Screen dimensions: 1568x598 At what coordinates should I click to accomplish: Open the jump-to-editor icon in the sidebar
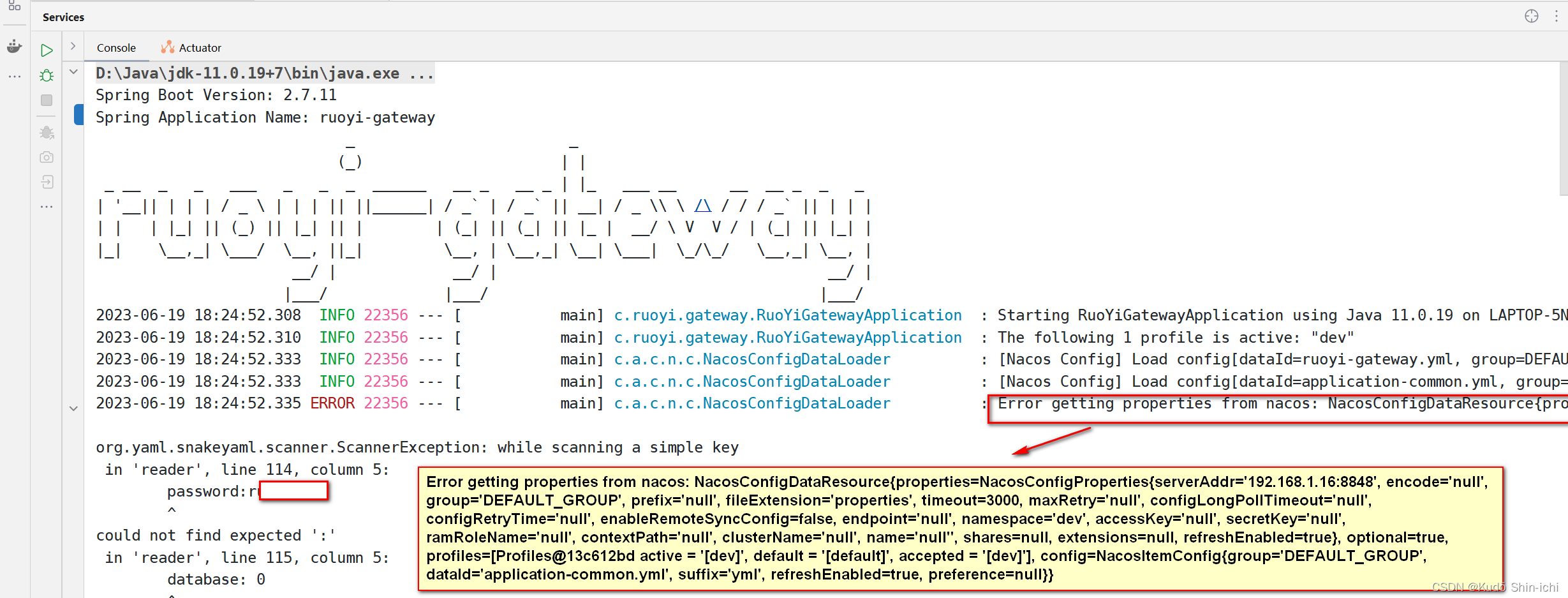pyautogui.click(x=47, y=181)
